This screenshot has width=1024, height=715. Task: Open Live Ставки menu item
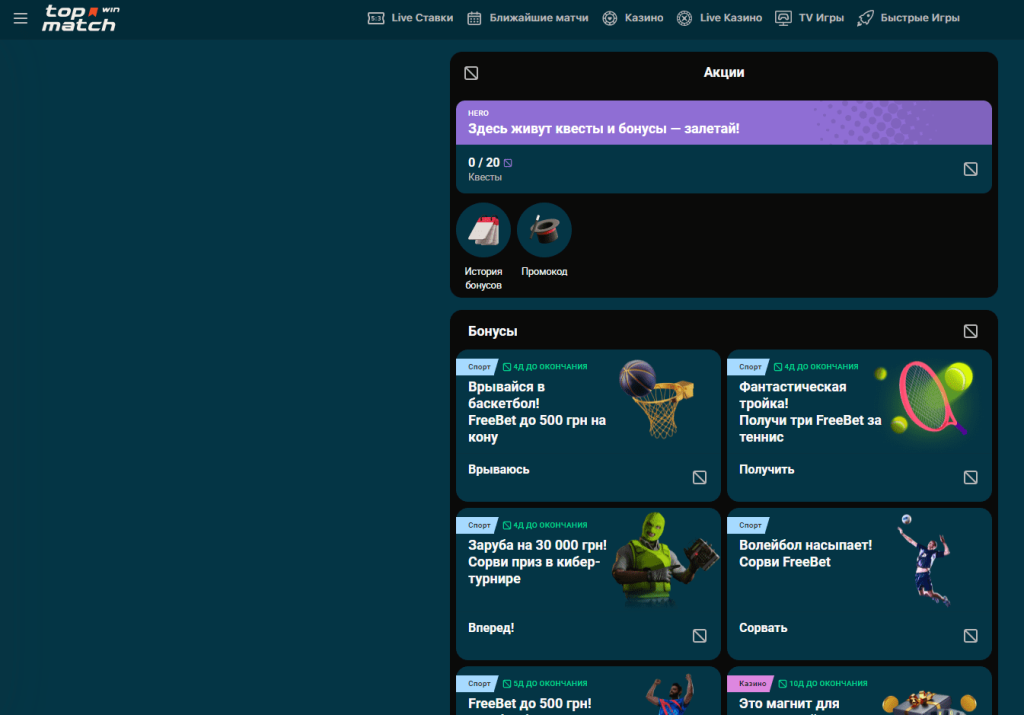tap(410, 18)
